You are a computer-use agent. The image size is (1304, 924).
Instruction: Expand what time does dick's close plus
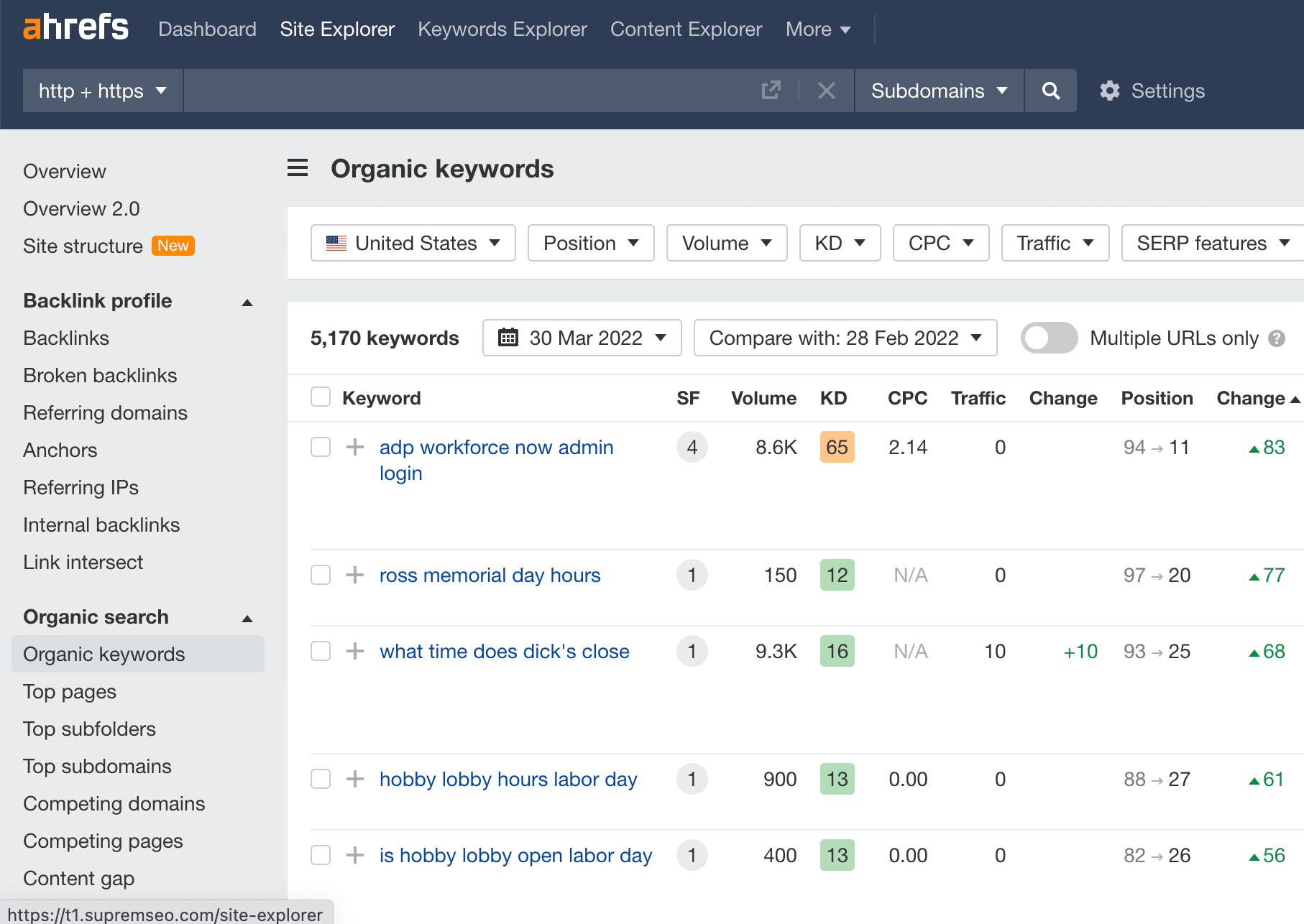tap(355, 651)
